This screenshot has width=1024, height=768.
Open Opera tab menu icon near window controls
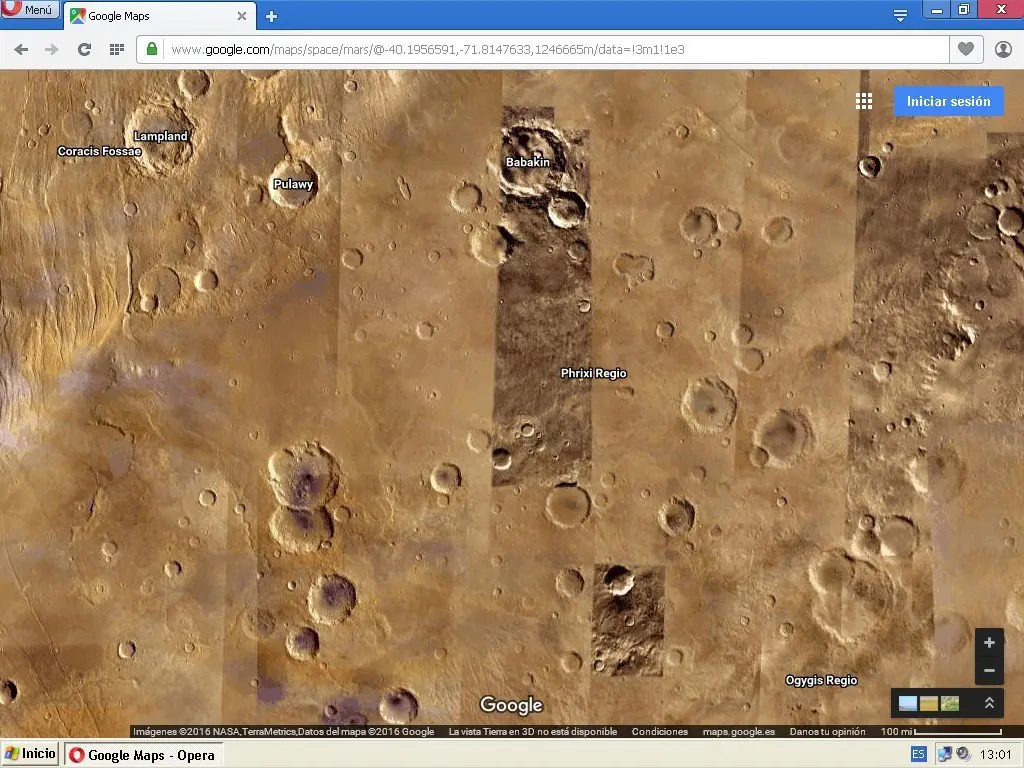click(900, 15)
